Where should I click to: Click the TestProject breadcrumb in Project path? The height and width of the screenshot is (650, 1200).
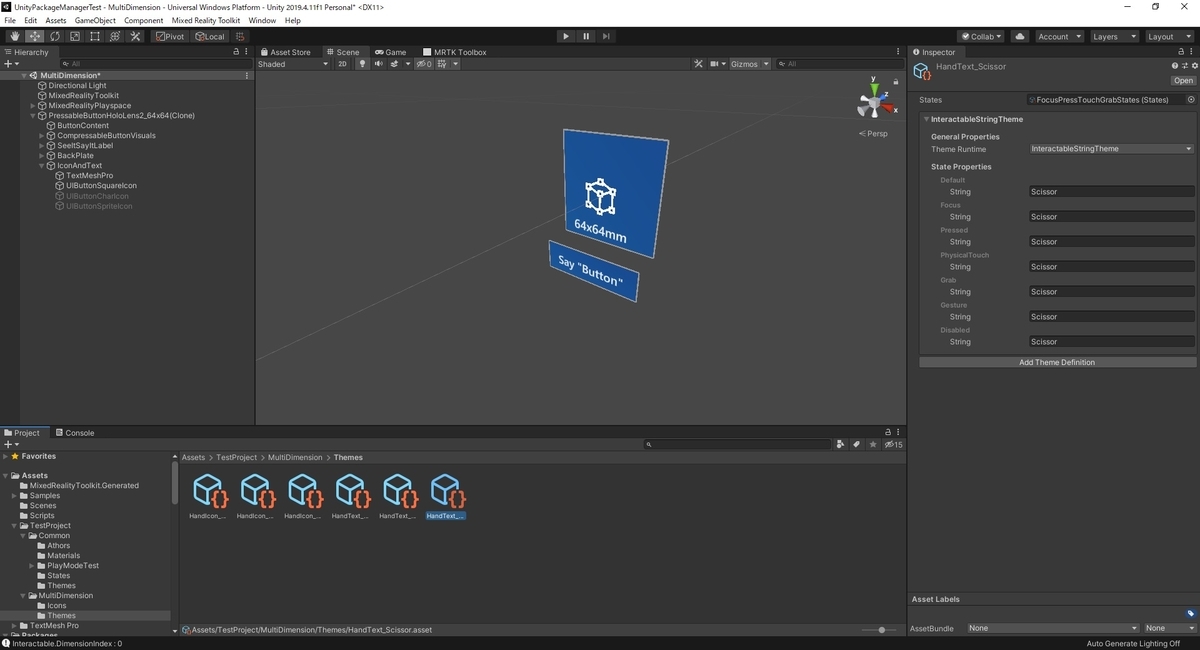point(236,457)
